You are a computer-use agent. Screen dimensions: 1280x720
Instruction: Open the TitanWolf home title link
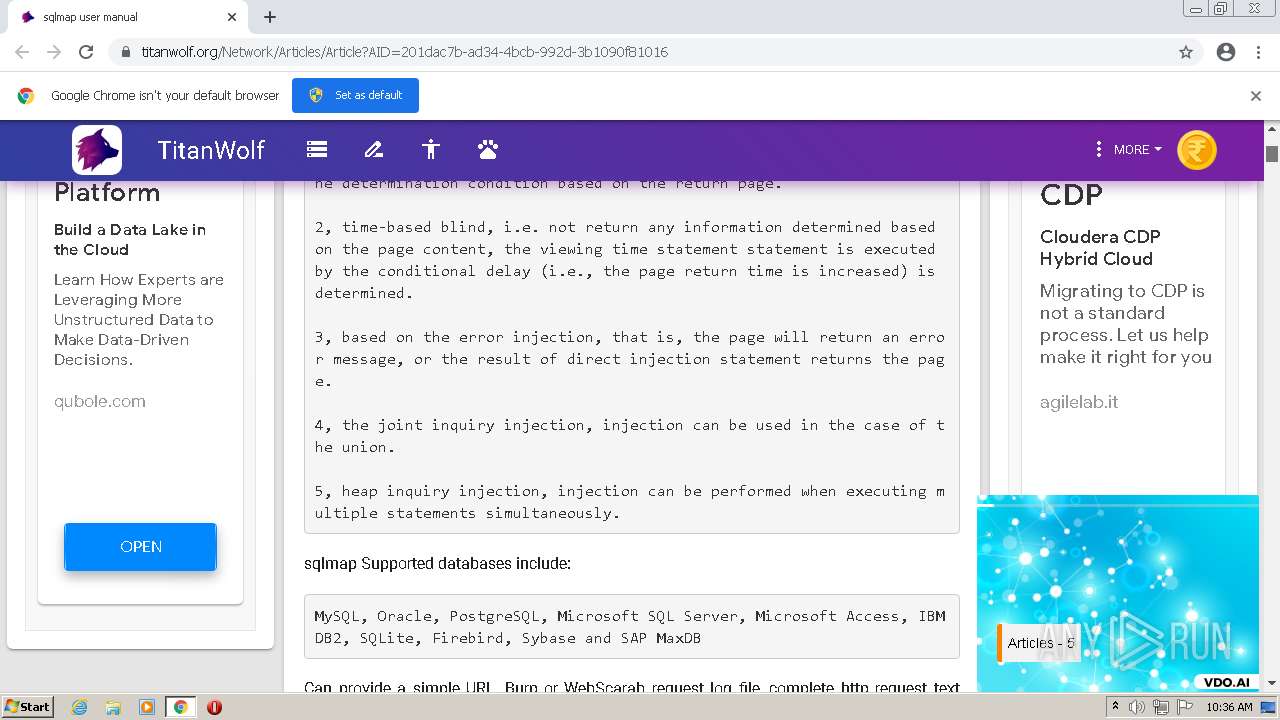pos(211,150)
